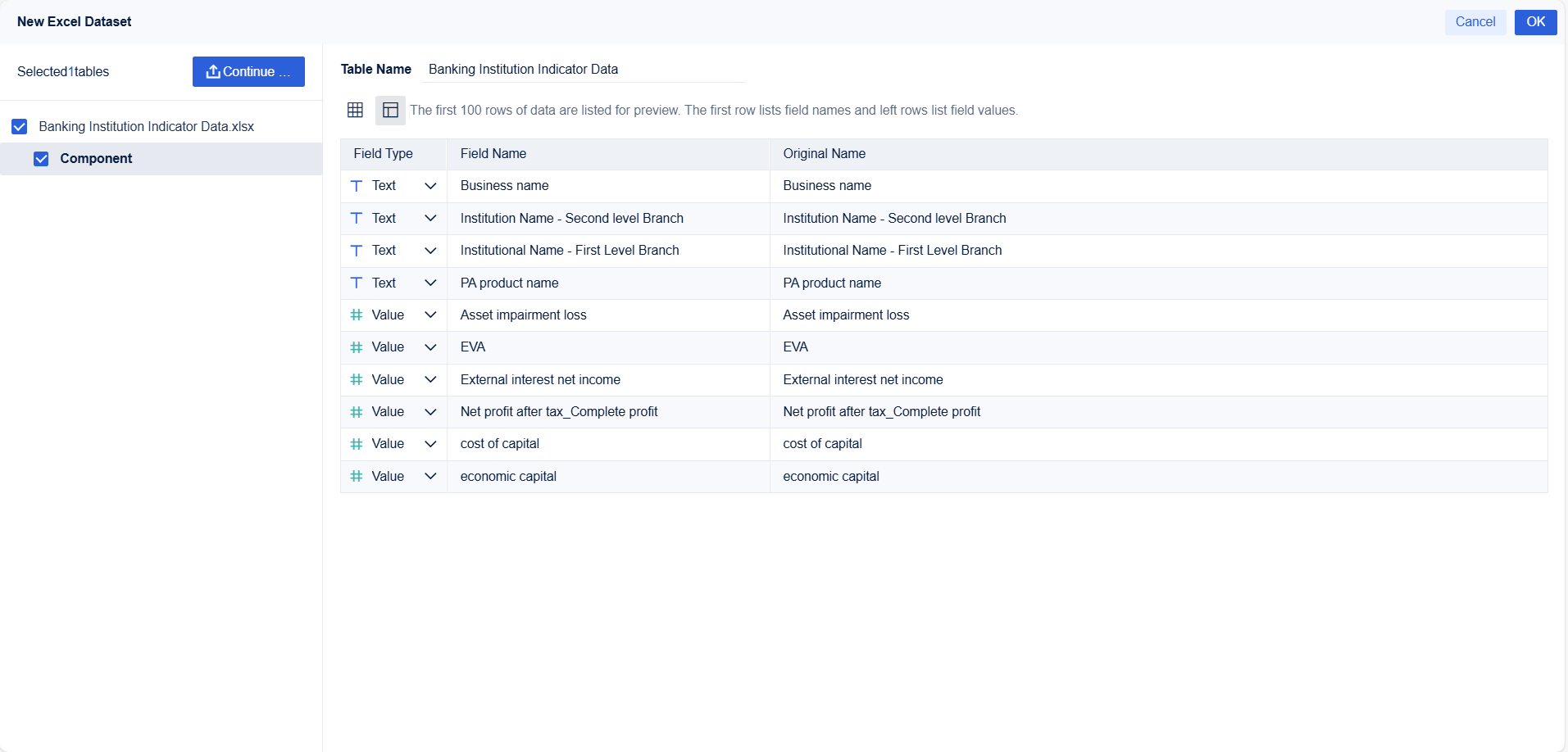Image resolution: width=1568 pixels, height=752 pixels.
Task: Click the Text type icon for Business name
Action: coord(357,186)
